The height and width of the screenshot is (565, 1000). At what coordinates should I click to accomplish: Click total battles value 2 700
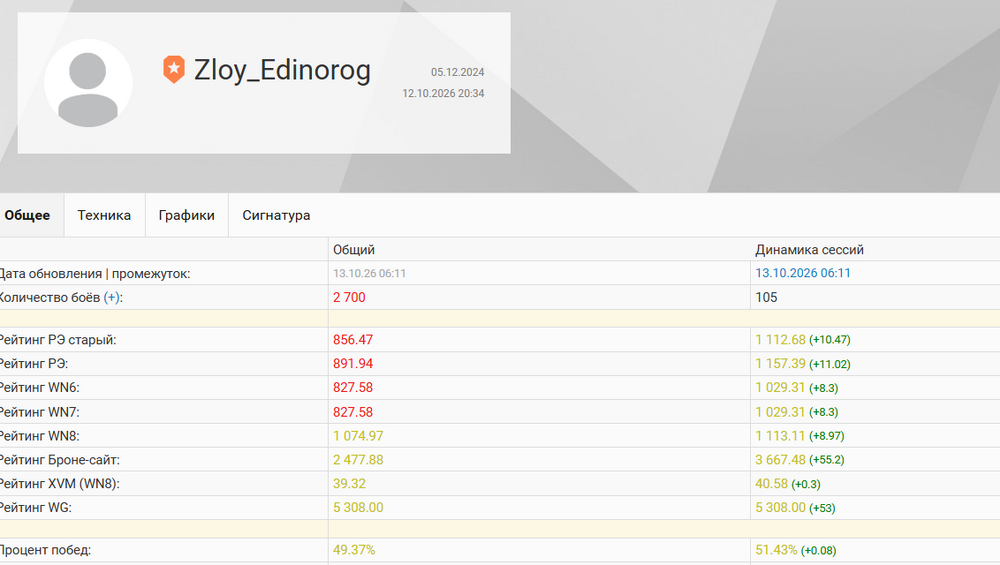point(349,297)
